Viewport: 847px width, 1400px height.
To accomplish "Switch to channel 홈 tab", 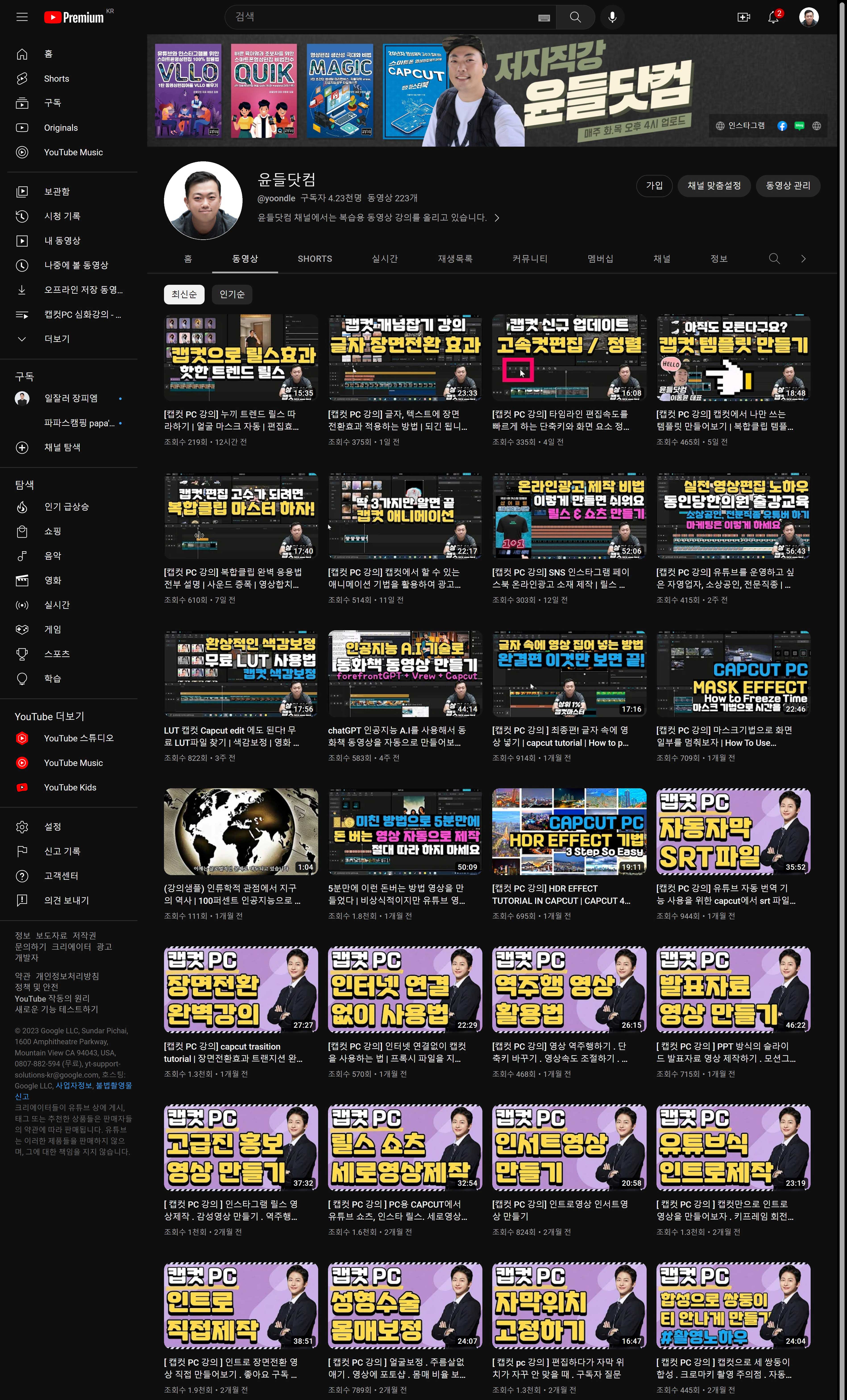I will click(188, 258).
